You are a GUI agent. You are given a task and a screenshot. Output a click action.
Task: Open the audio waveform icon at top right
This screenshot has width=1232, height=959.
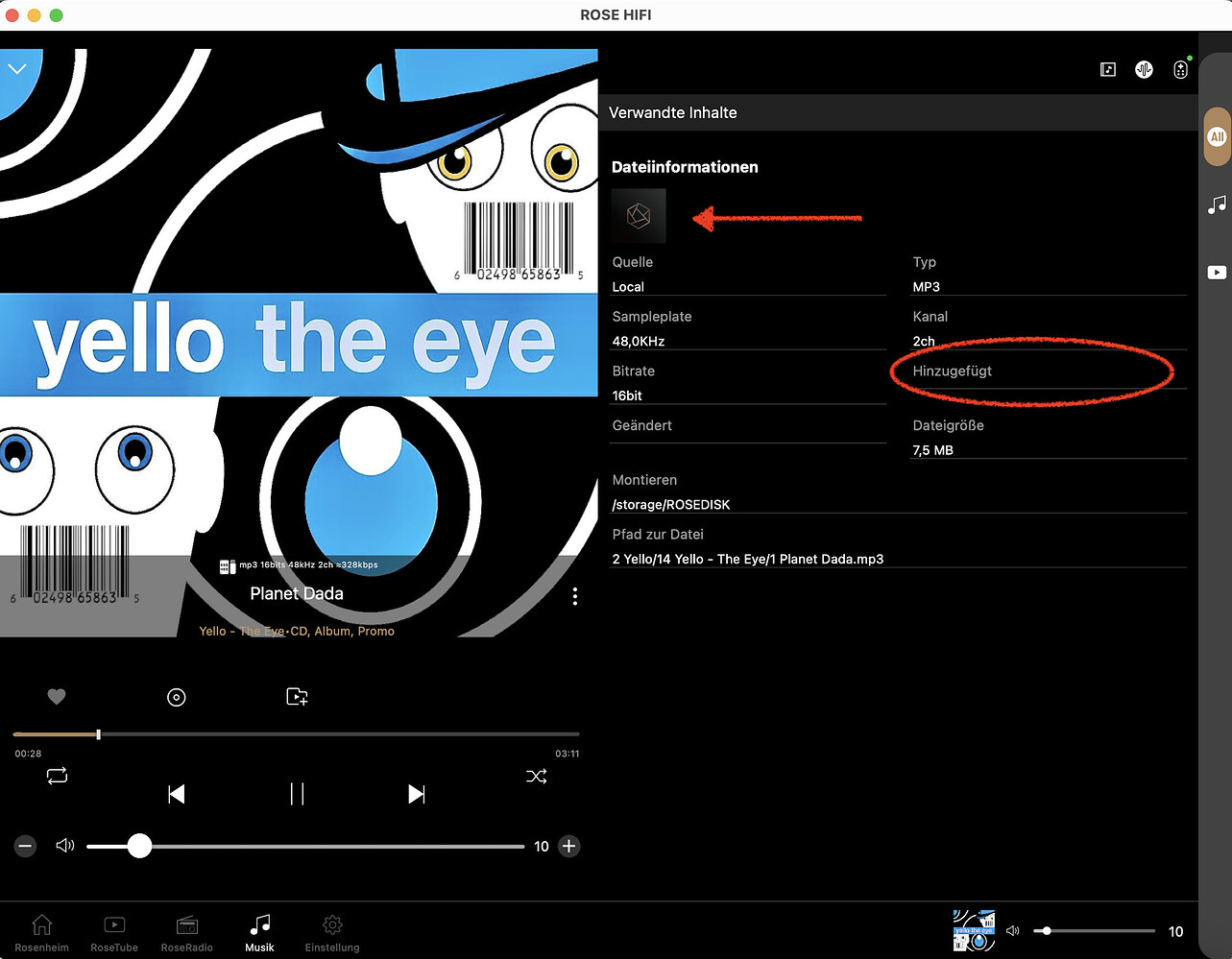tap(1144, 69)
